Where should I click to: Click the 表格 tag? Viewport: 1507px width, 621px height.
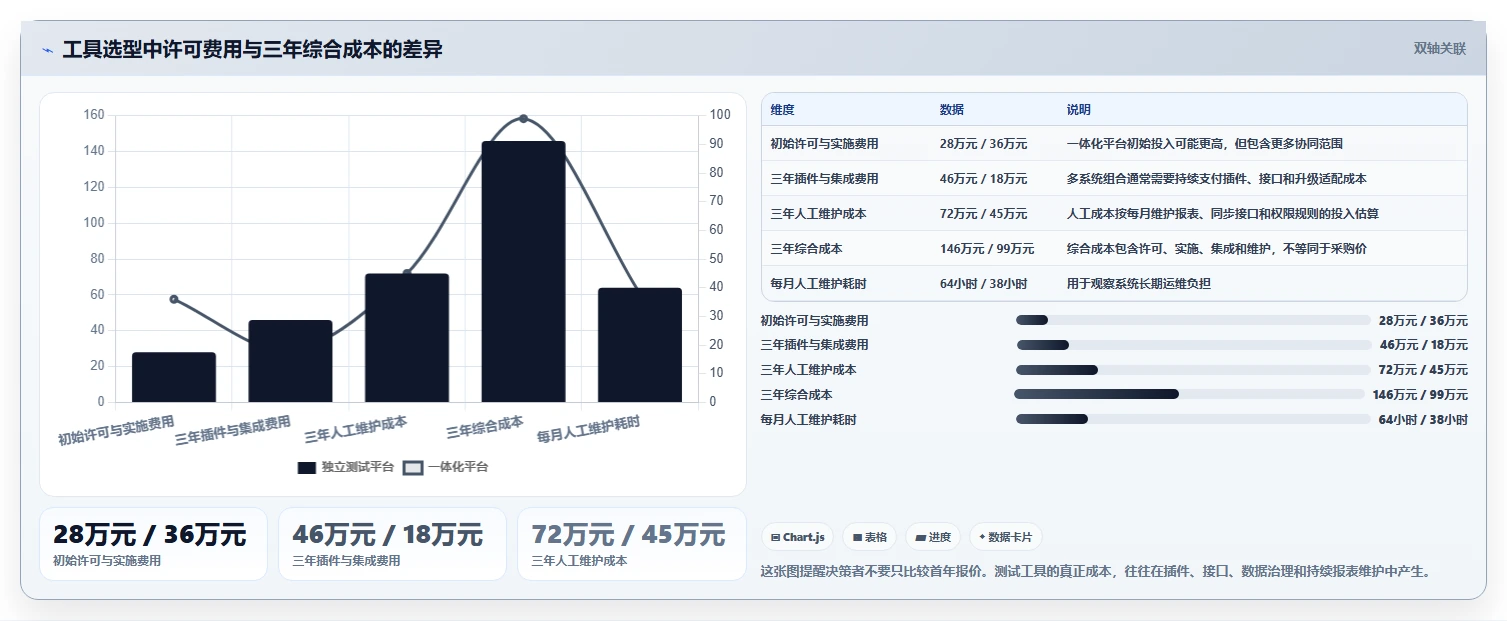pyautogui.click(x=870, y=537)
